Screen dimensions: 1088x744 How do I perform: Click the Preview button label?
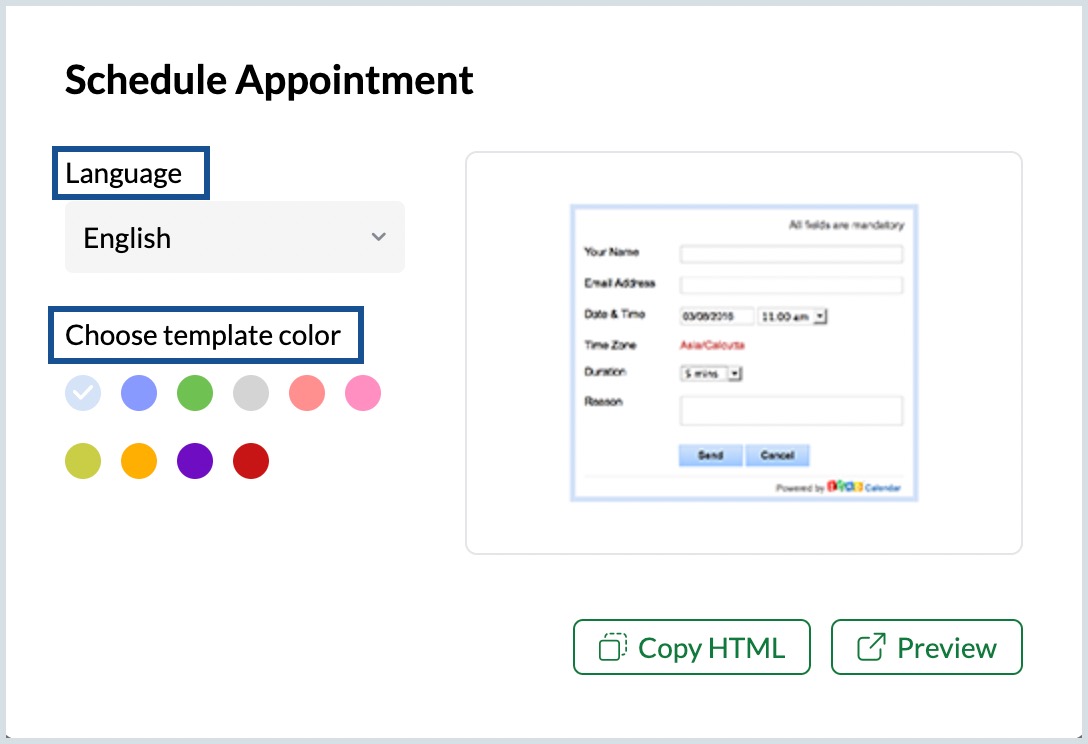946,648
